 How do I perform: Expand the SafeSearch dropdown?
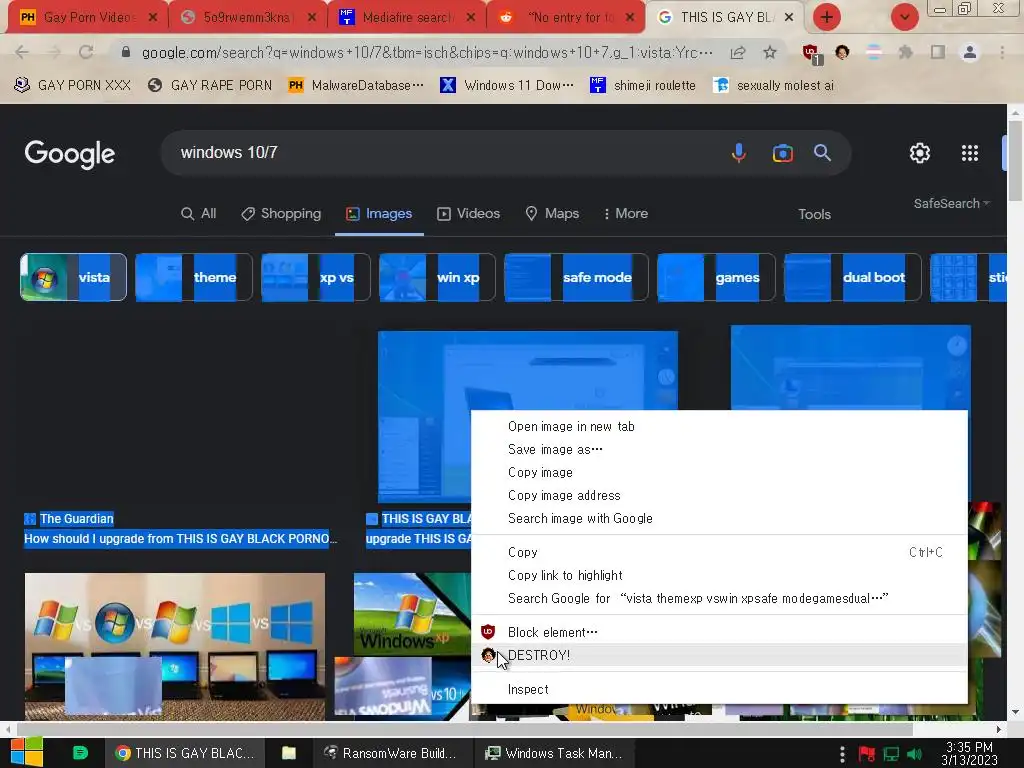tap(952, 204)
